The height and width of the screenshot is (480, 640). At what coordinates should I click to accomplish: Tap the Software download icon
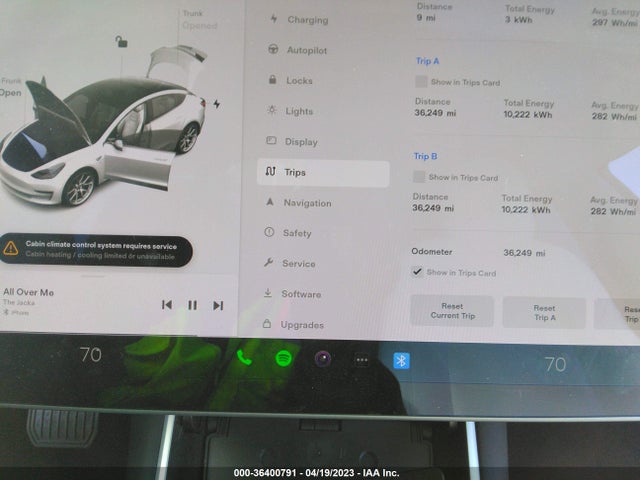[267, 293]
